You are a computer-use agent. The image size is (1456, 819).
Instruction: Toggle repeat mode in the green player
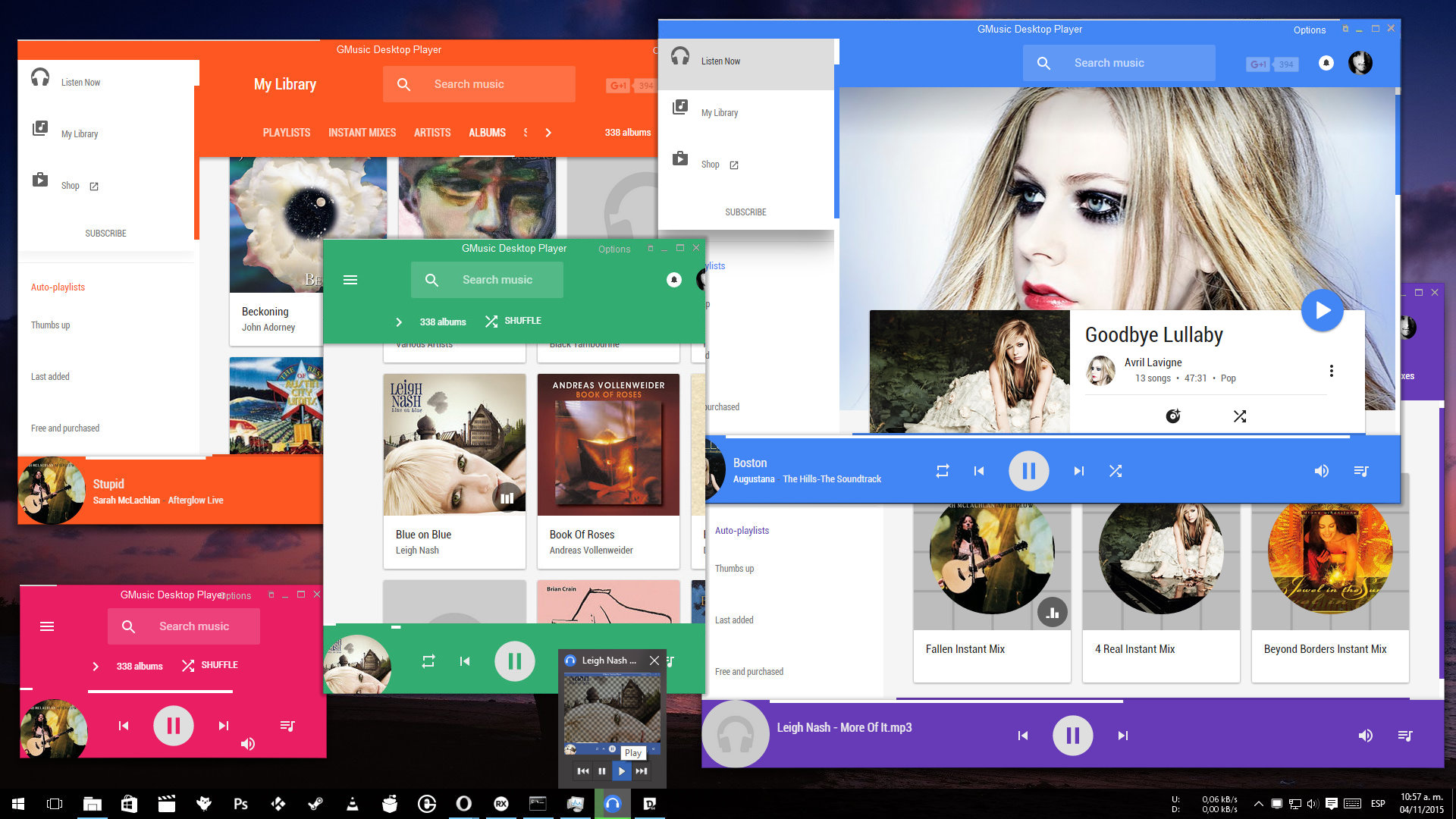(x=428, y=661)
